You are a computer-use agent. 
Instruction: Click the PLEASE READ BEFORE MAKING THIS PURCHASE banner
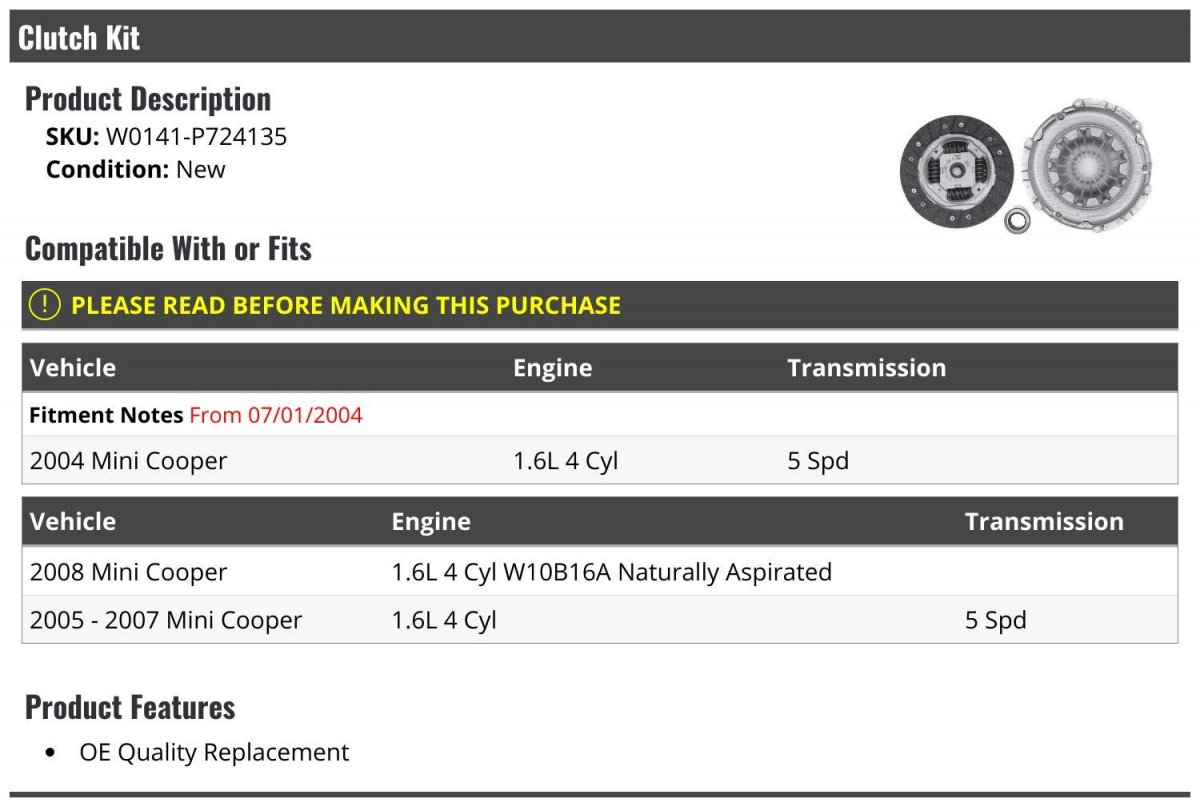[x=600, y=305]
